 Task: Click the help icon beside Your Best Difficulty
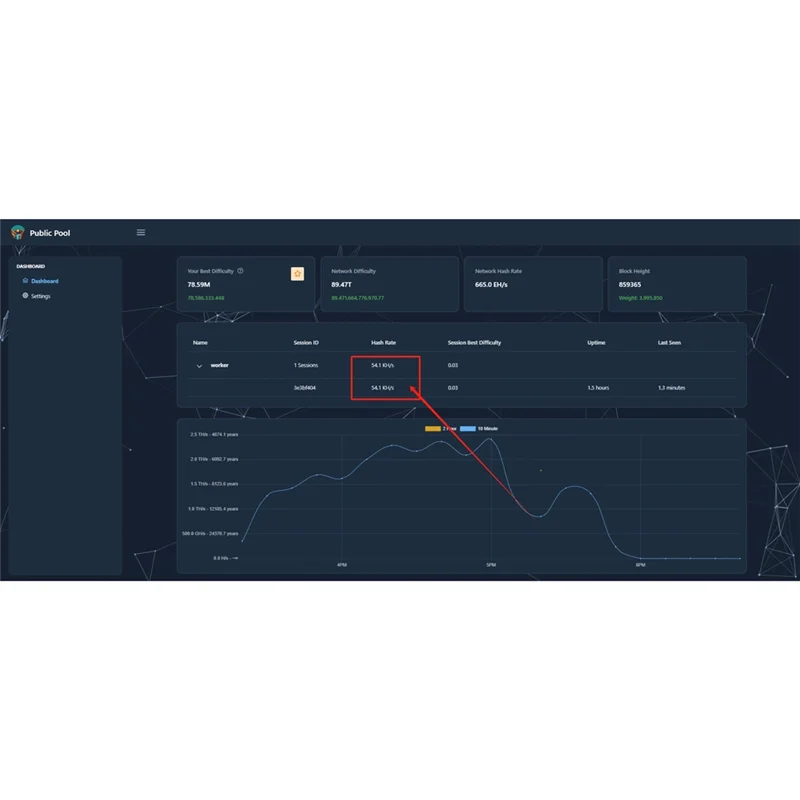click(x=240, y=271)
